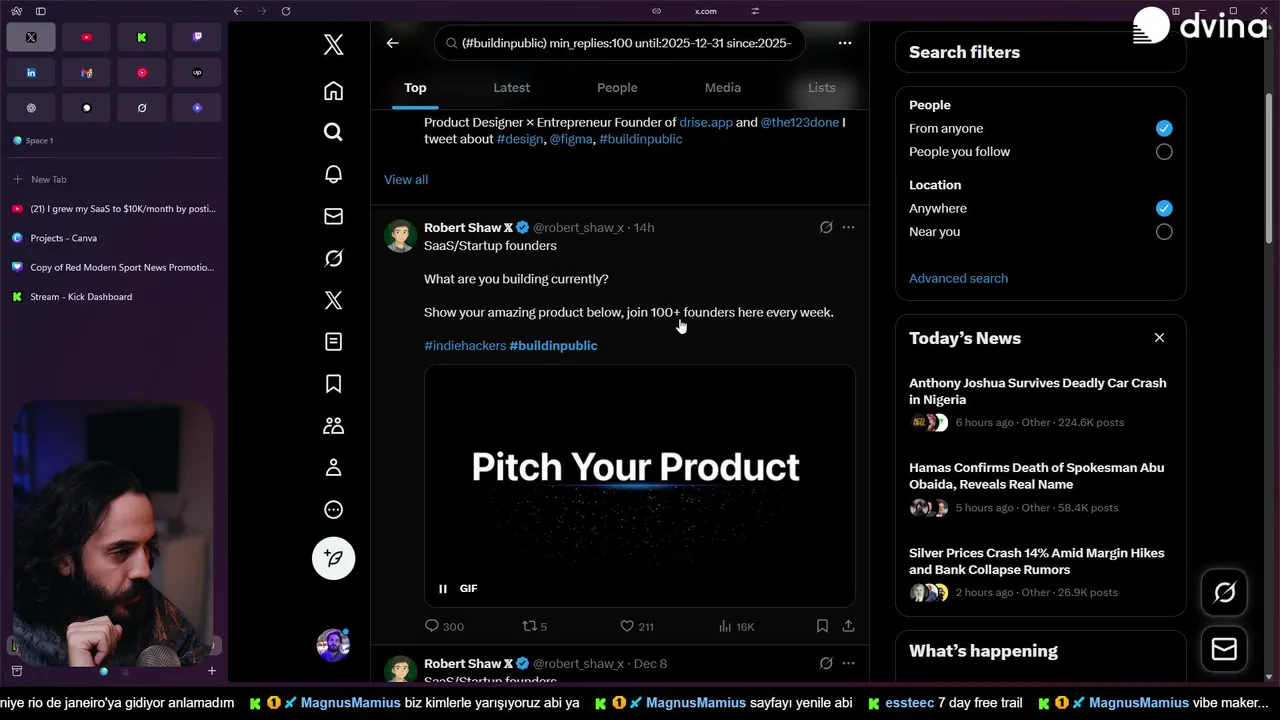The image size is (1280, 720).
Task: Open Messages envelope icon in sidebar
Action: (x=334, y=216)
